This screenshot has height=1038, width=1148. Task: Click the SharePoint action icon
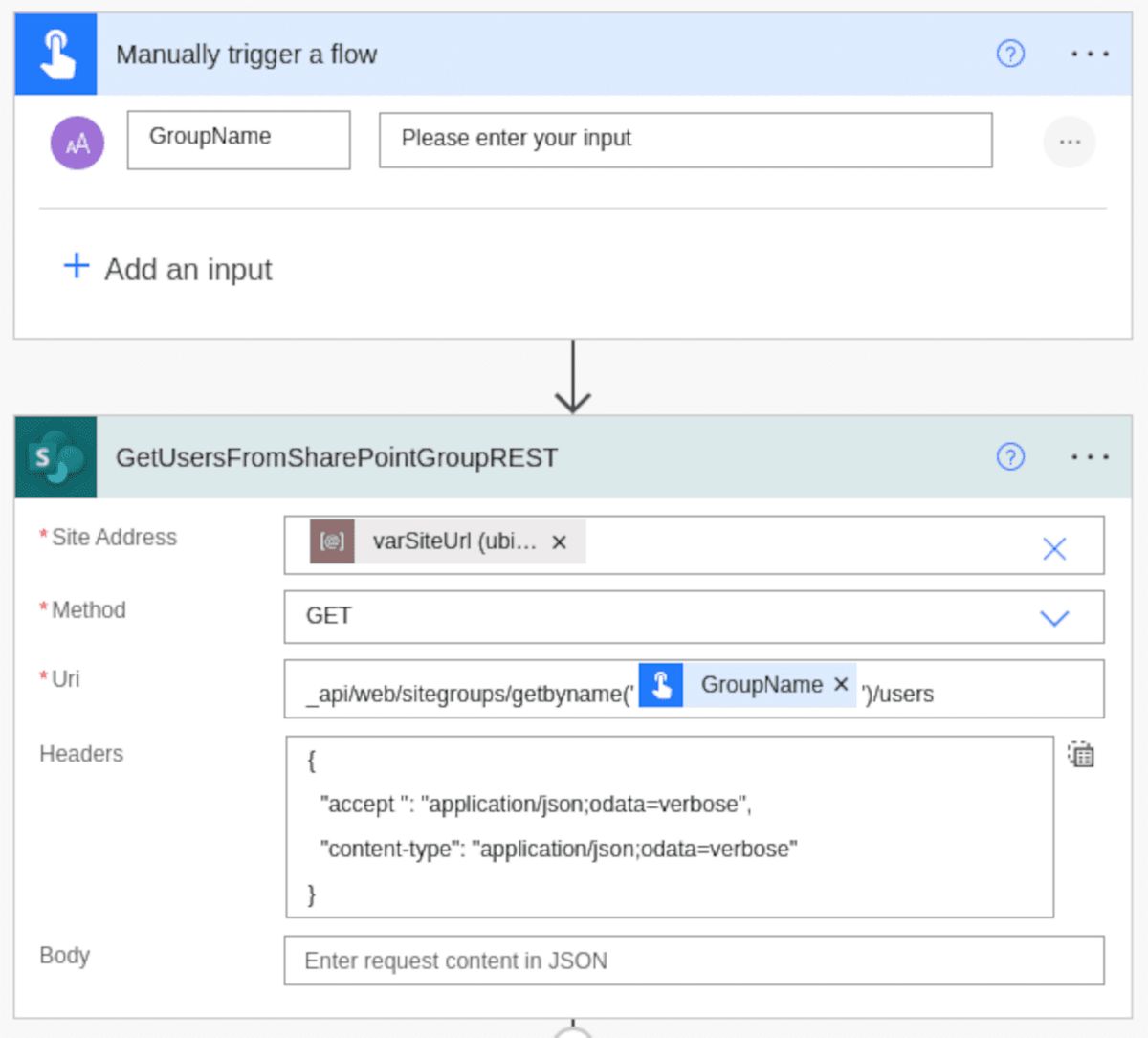click(x=55, y=457)
